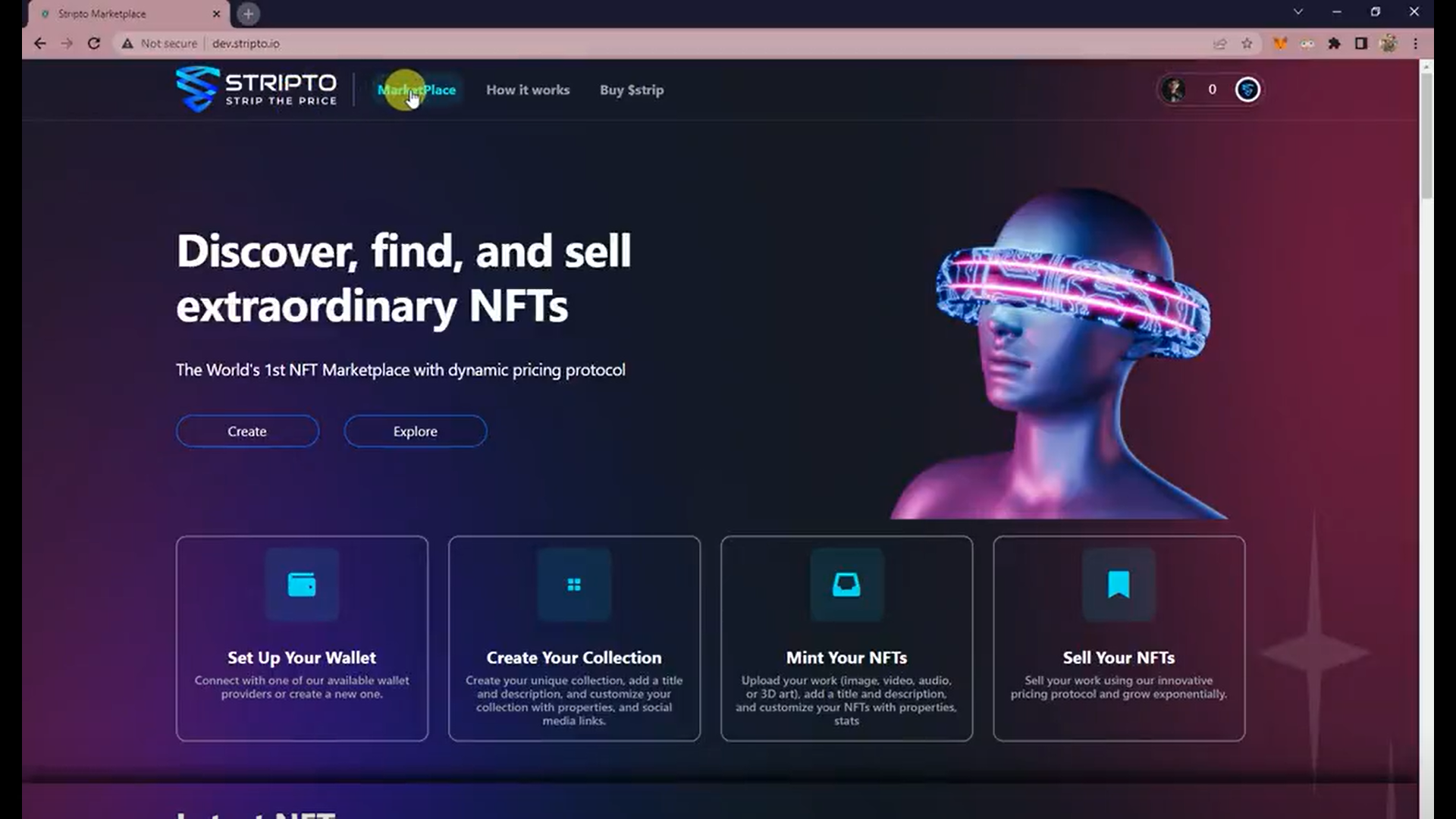This screenshot has width=1456, height=819.
Task: Reload the page
Action: (x=94, y=43)
